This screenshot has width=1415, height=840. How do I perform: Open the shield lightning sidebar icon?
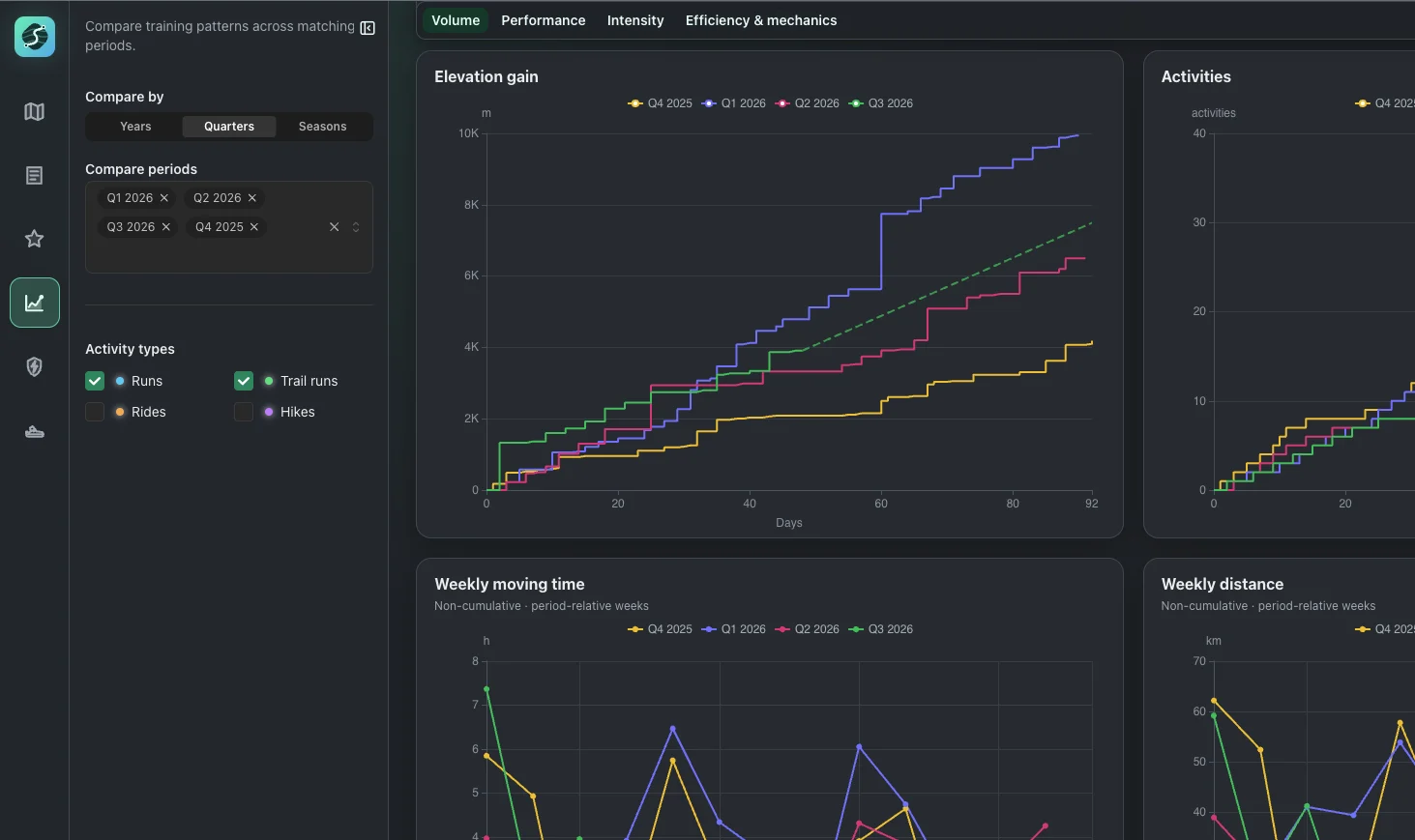coord(35,366)
